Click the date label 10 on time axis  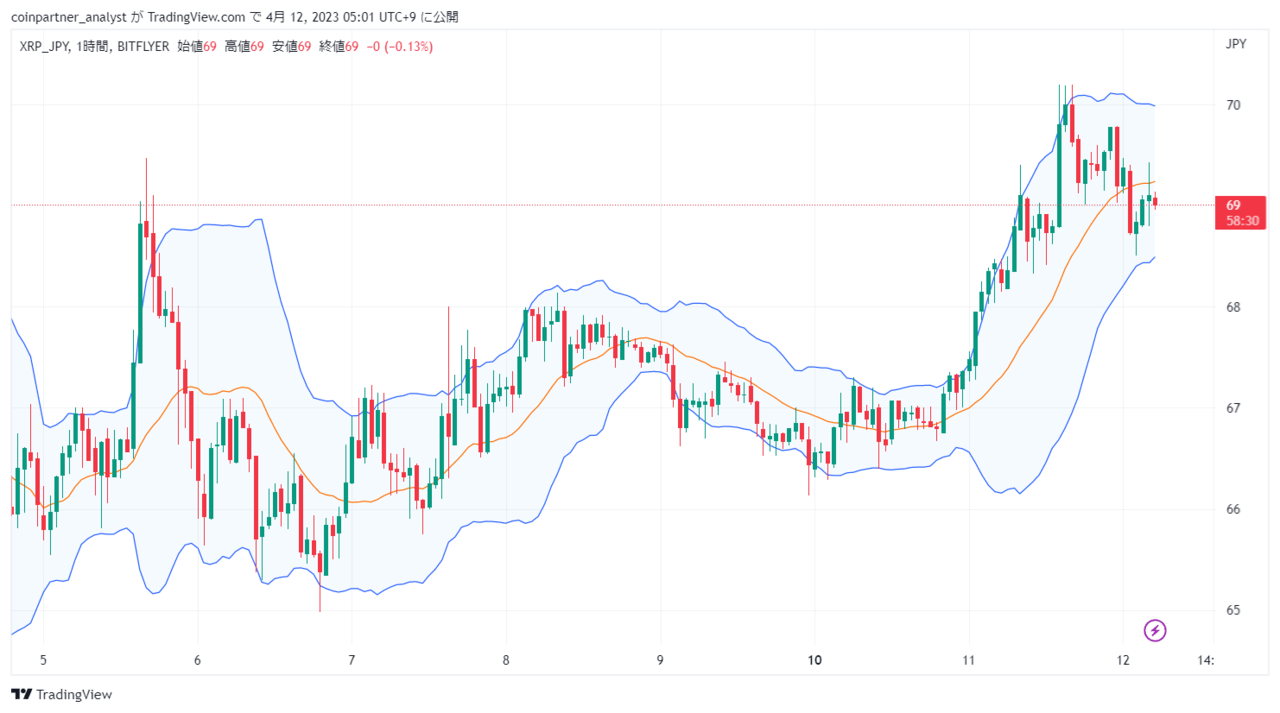coord(814,660)
